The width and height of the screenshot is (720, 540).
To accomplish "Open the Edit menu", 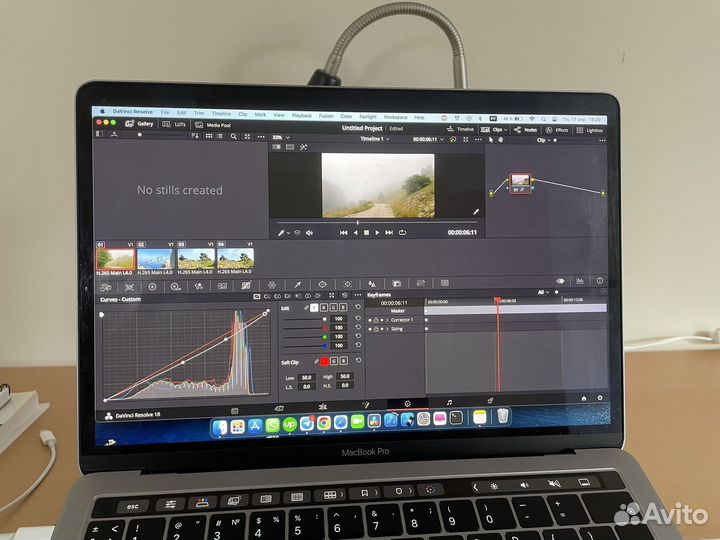I will pos(182,112).
